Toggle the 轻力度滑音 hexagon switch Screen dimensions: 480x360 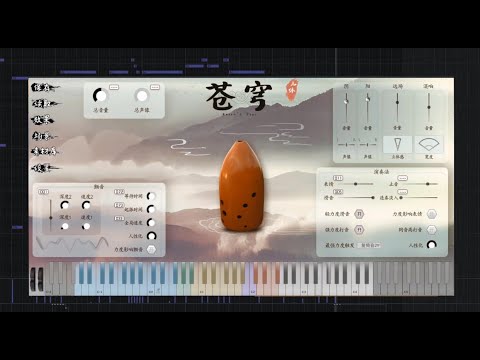[x=359, y=214]
